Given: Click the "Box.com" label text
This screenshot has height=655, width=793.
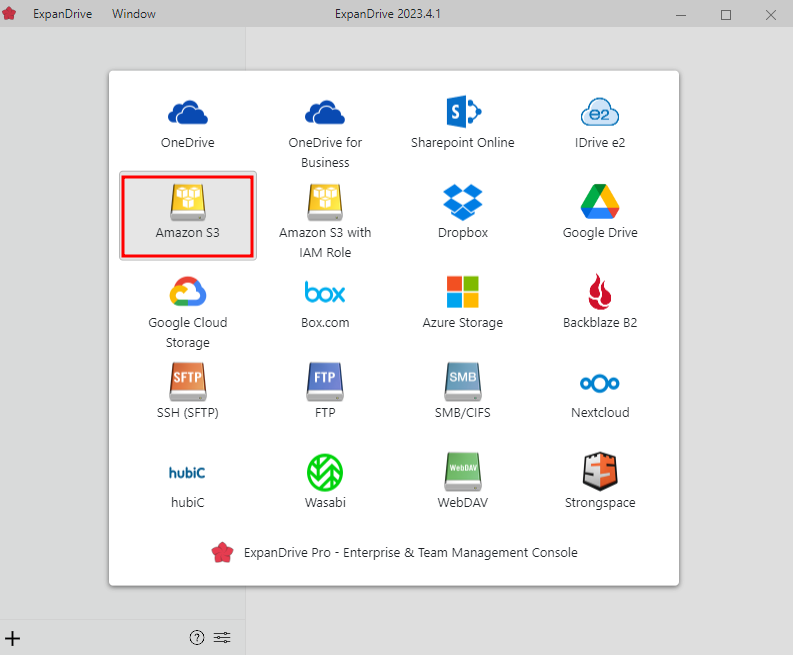Looking at the screenshot, I should tap(325, 323).
